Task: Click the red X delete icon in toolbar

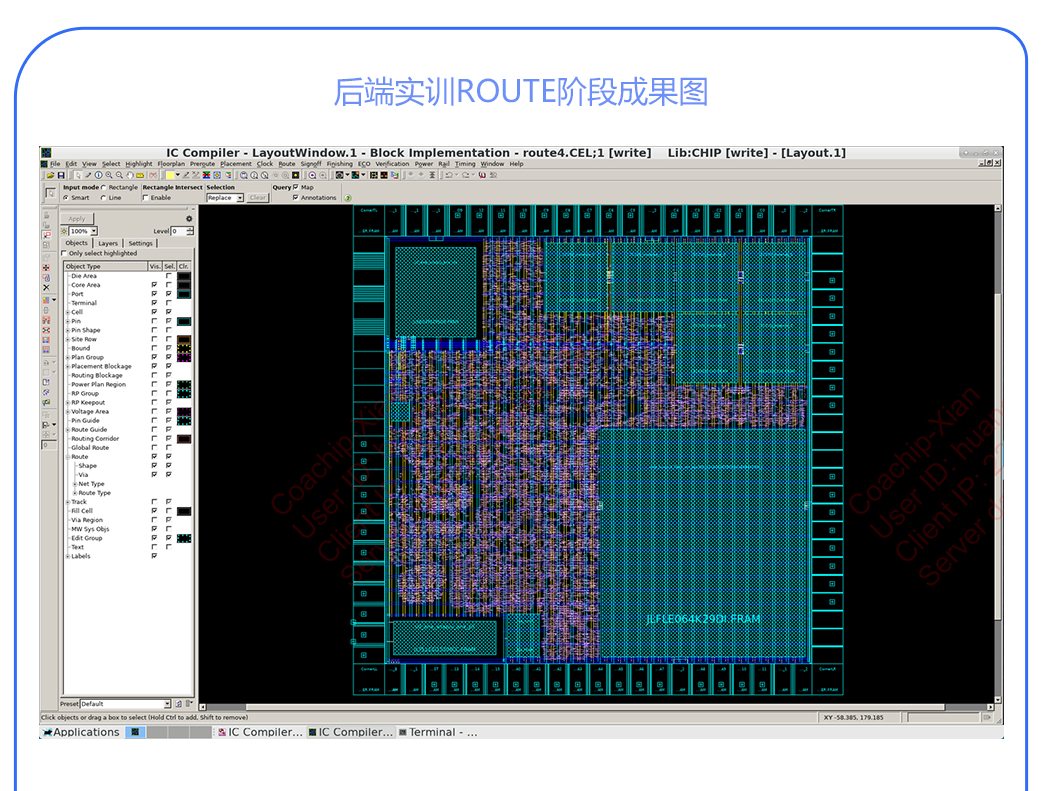Action: tap(153, 175)
